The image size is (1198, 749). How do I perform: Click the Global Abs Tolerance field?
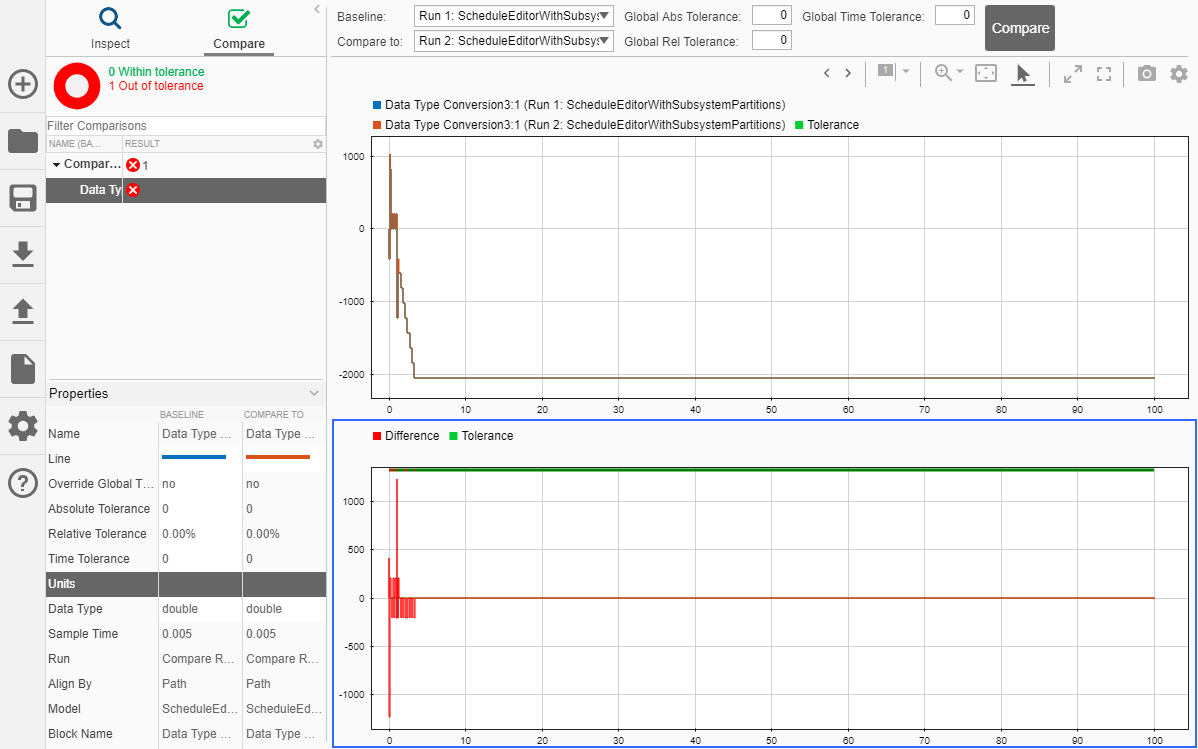pyautogui.click(x=771, y=16)
